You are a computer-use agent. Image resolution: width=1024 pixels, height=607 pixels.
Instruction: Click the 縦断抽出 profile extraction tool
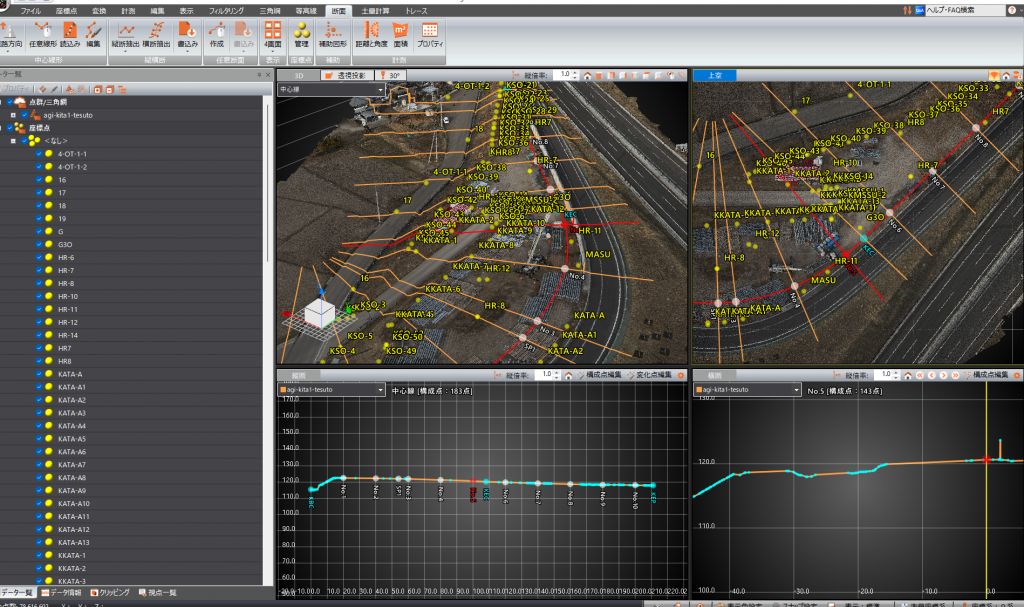click(x=125, y=35)
